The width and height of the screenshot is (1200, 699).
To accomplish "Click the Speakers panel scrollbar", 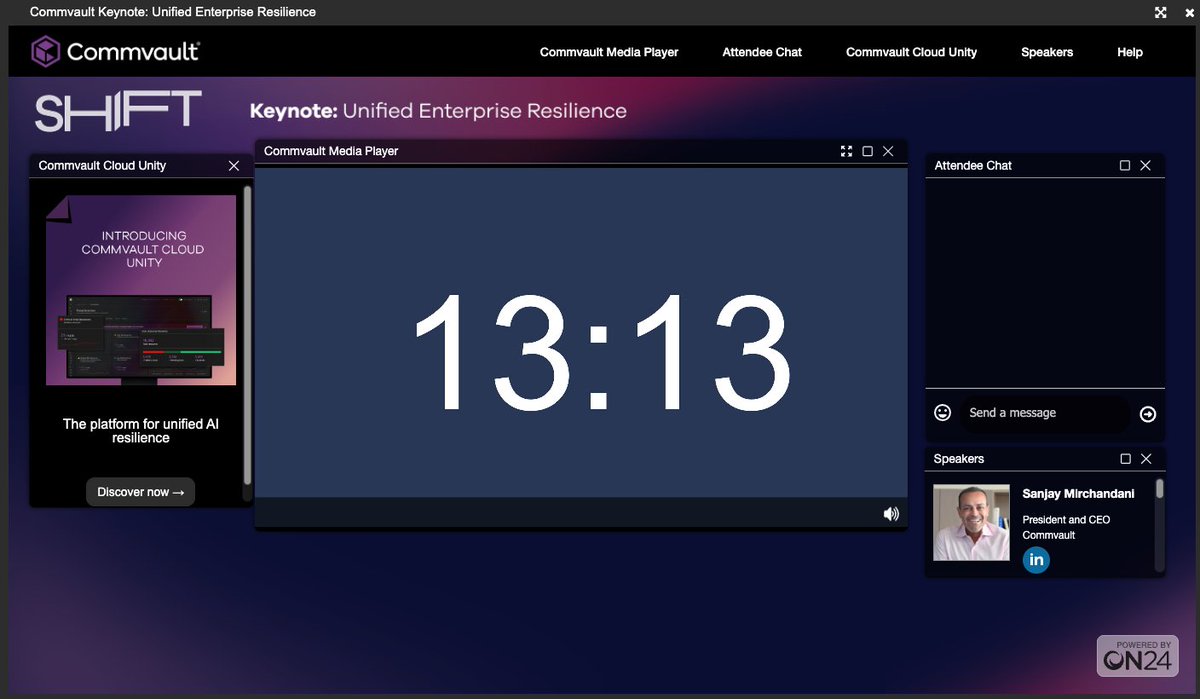I will pyautogui.click(x=1160, y=488).
